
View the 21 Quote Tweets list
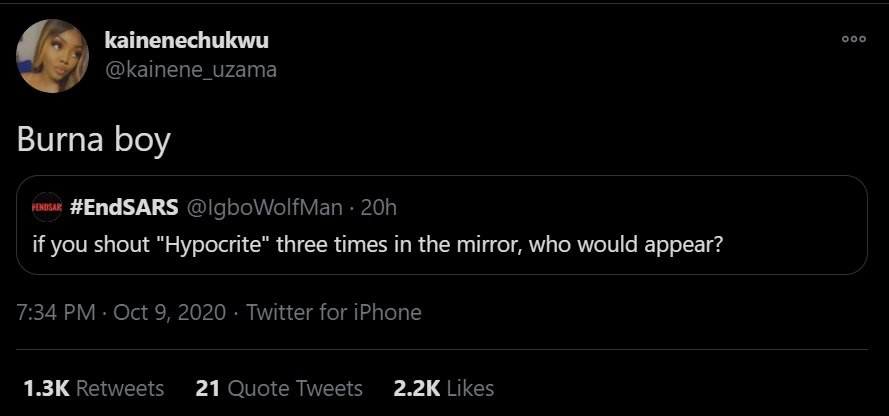coord(279,388)
